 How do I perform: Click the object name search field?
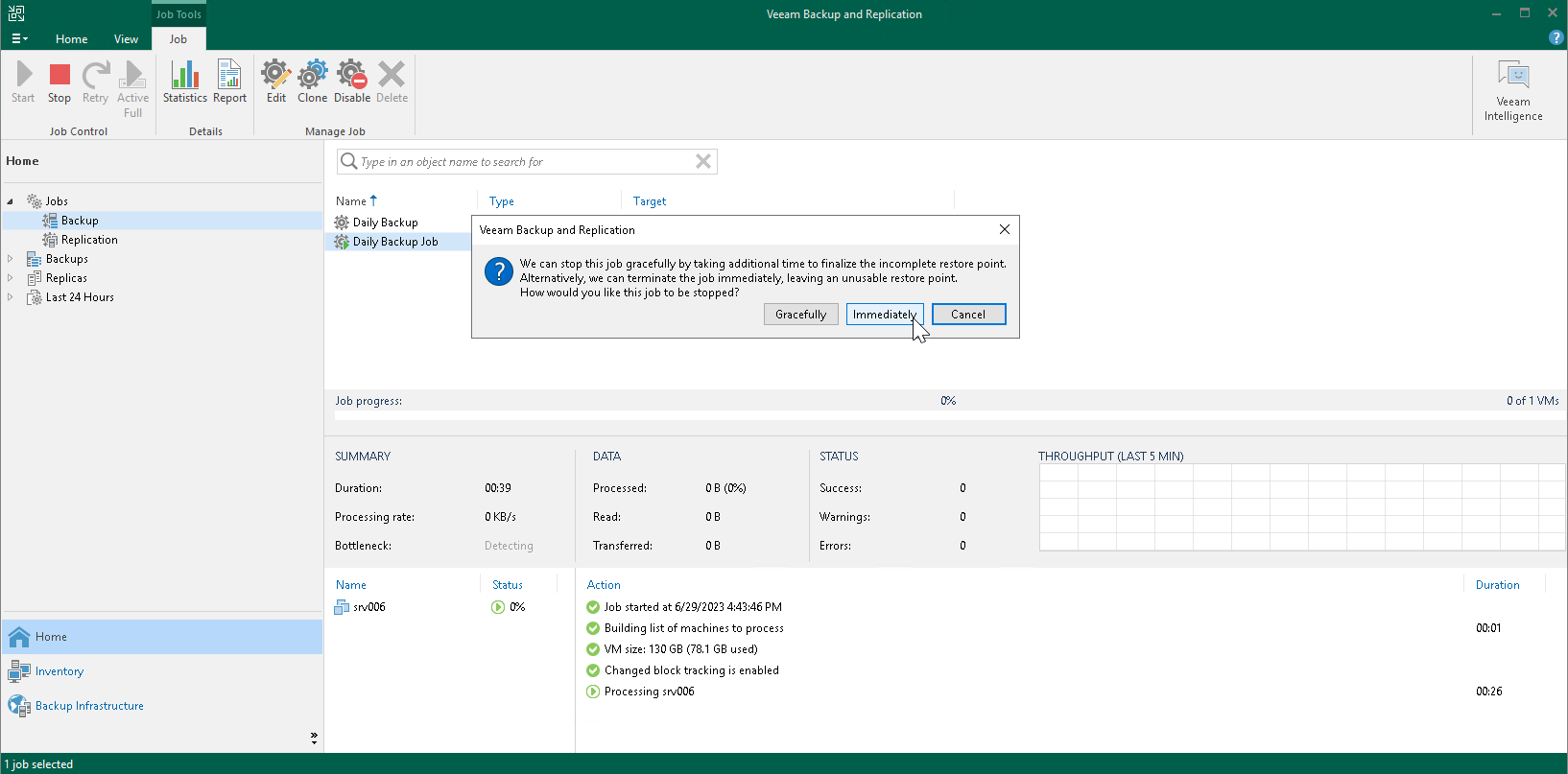523,162
